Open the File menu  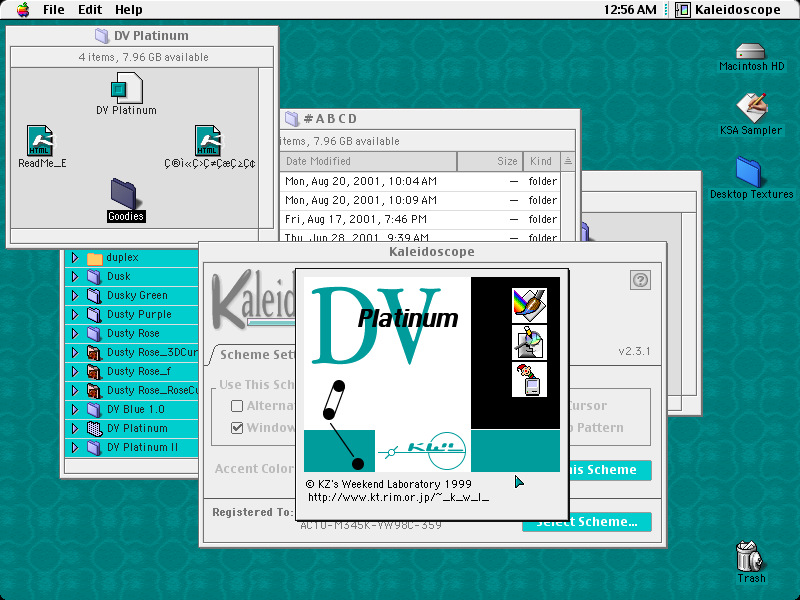tap(54, 10)
